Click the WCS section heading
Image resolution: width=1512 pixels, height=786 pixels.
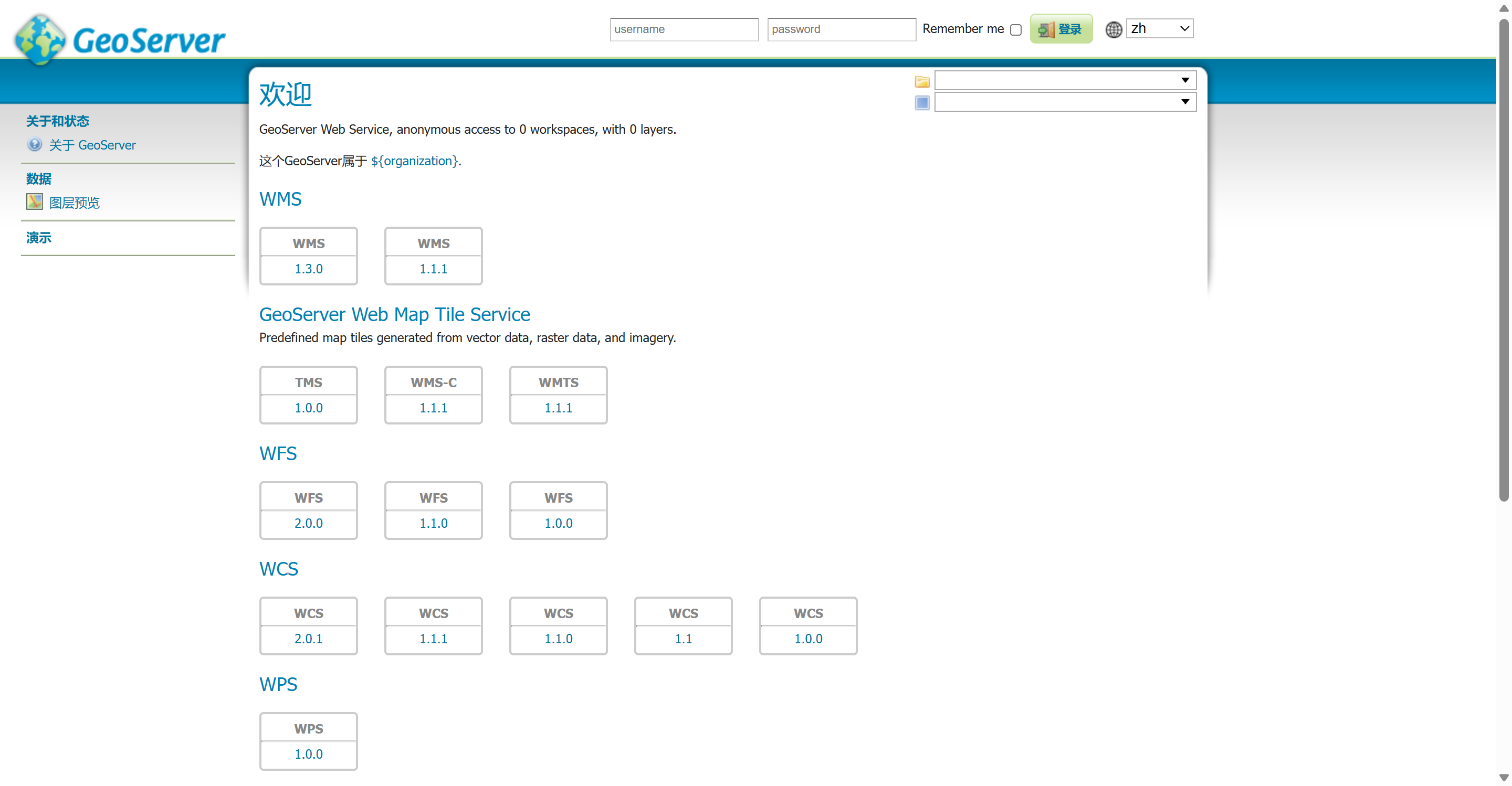pyautogui.click(x=279, y=569)
